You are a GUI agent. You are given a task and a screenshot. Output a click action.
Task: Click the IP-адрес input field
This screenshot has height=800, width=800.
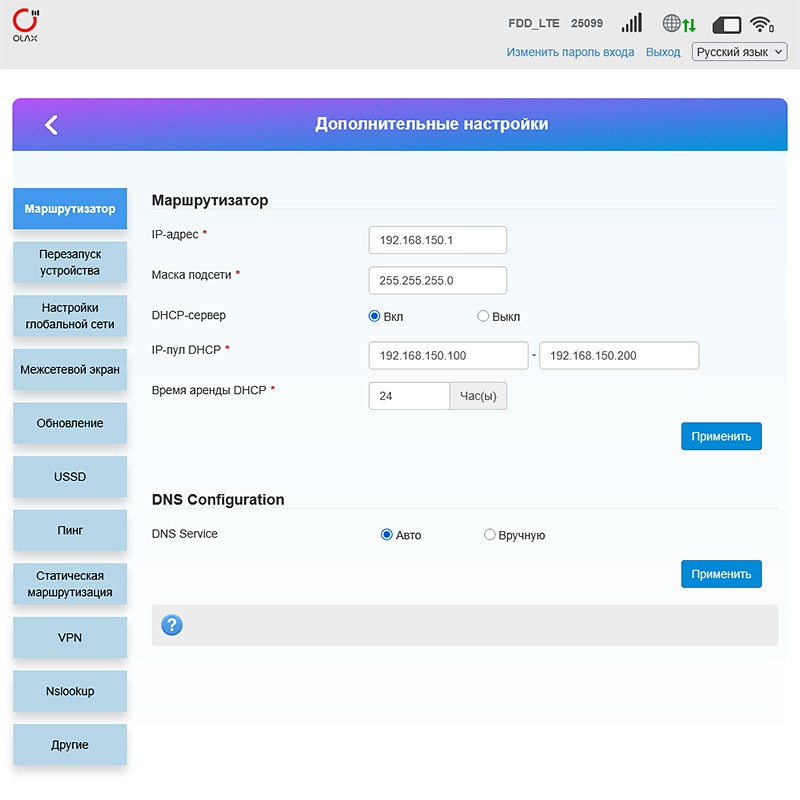[x=437, y=240]
